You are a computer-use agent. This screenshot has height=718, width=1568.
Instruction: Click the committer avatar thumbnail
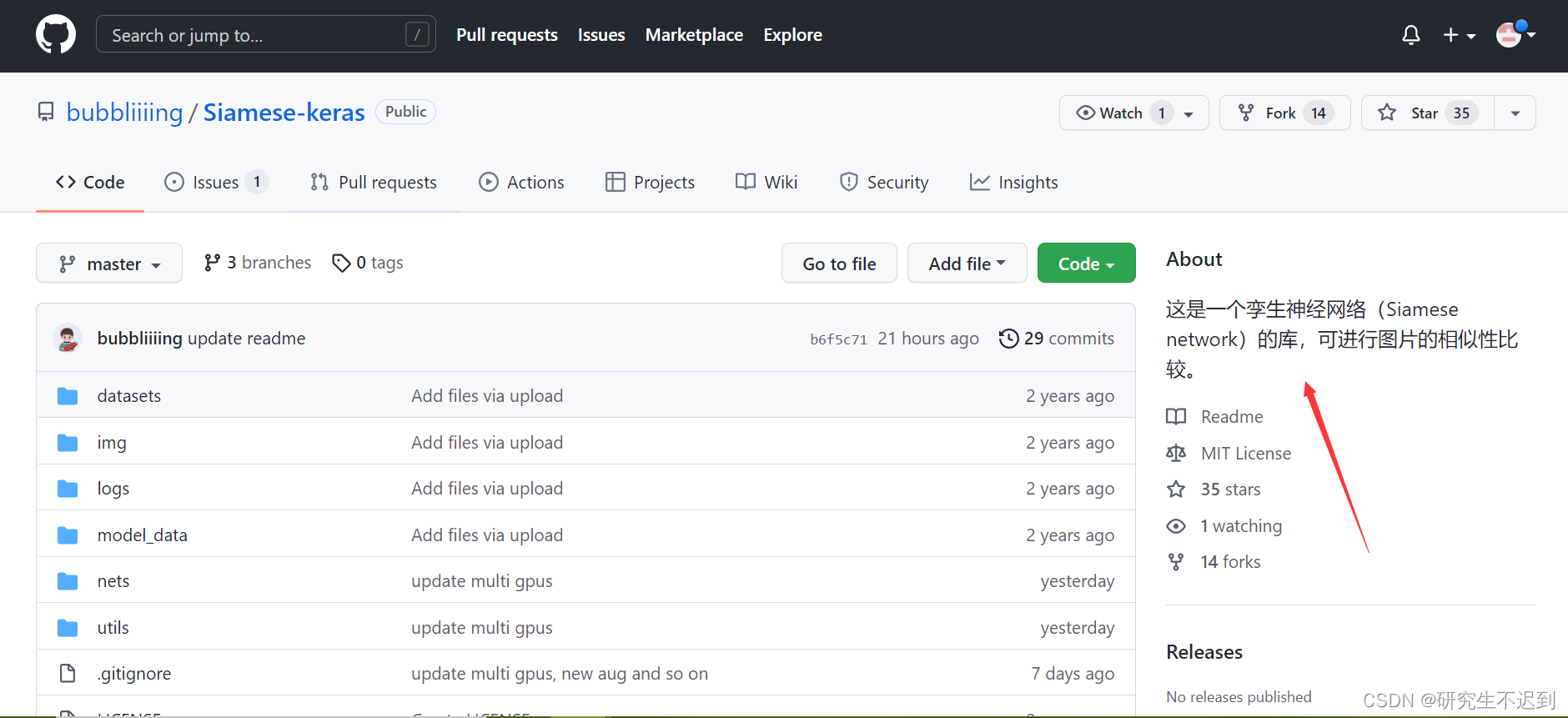pos(68,338)
